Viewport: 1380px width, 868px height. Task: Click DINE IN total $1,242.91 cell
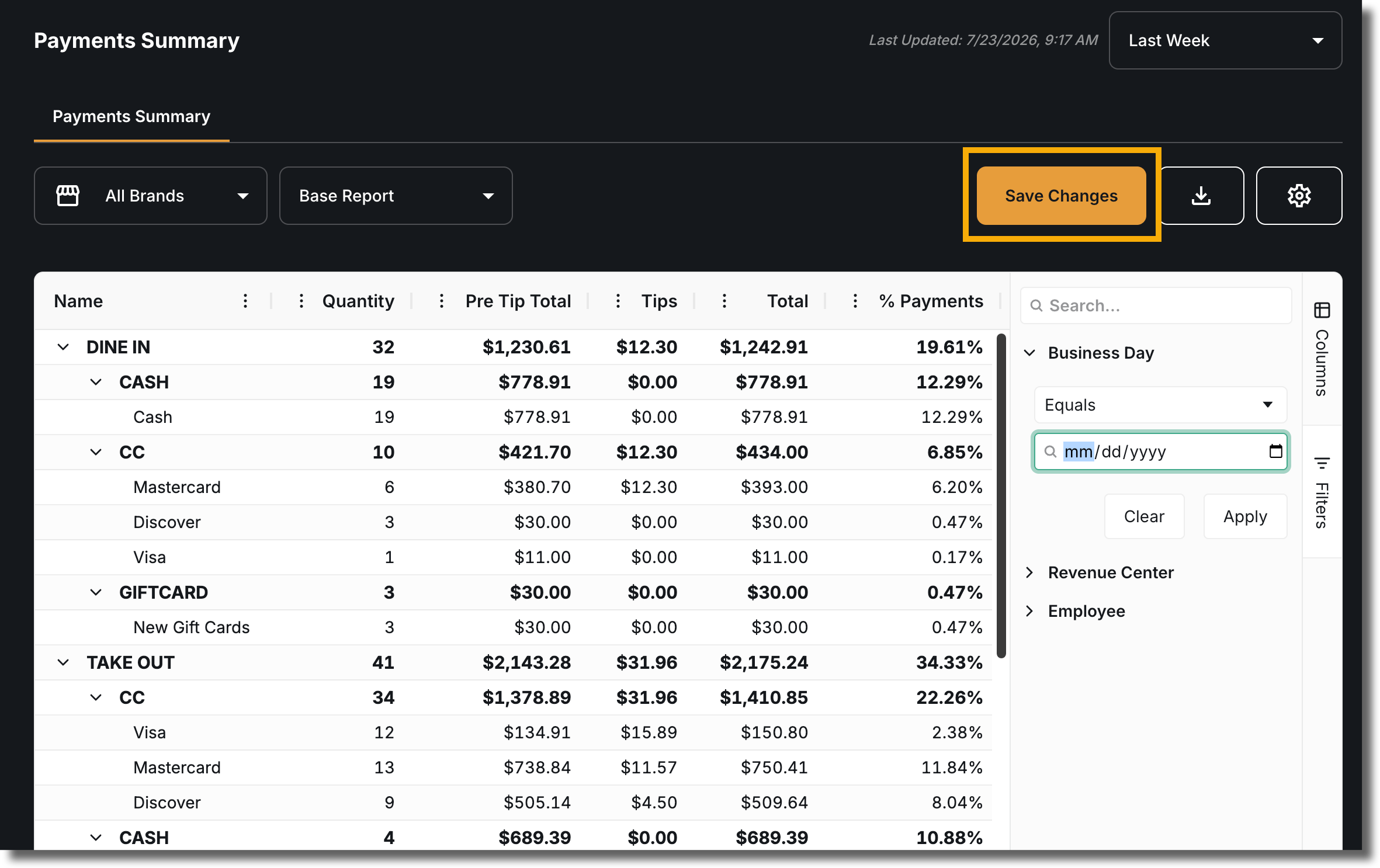(764, 347)
